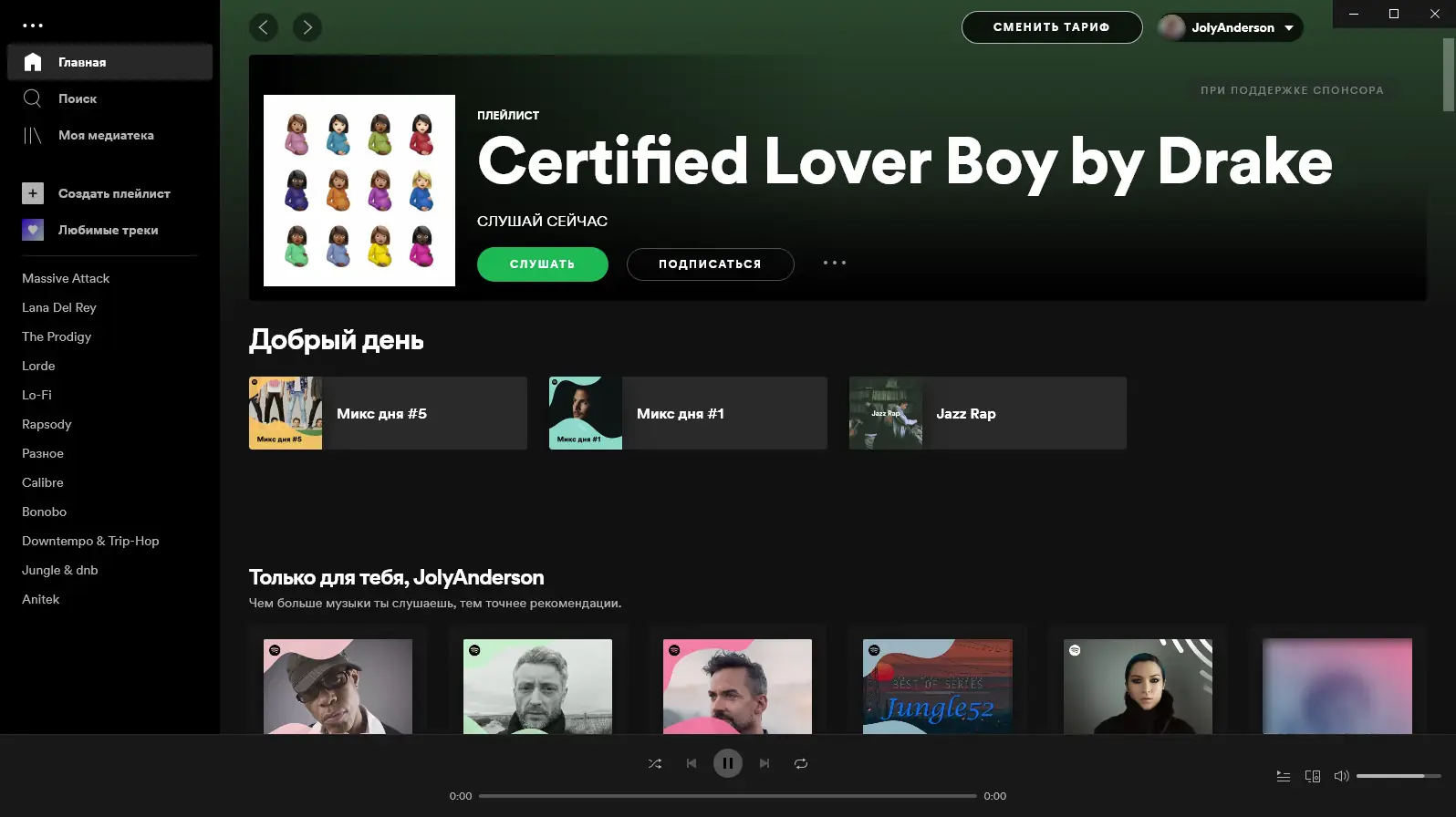
Task: Open the Главная menu item
Action: [x=109, y=62]
